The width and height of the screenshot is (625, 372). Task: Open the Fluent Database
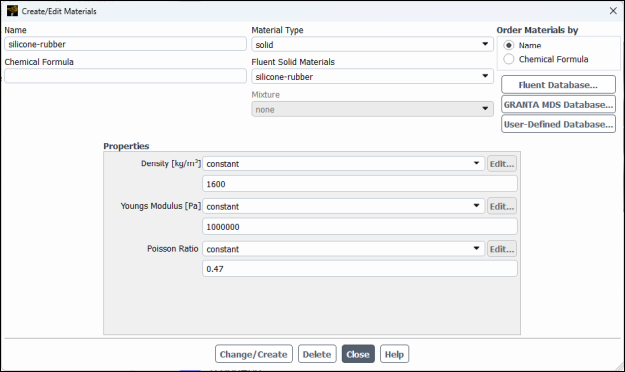(x=558, y=85)
